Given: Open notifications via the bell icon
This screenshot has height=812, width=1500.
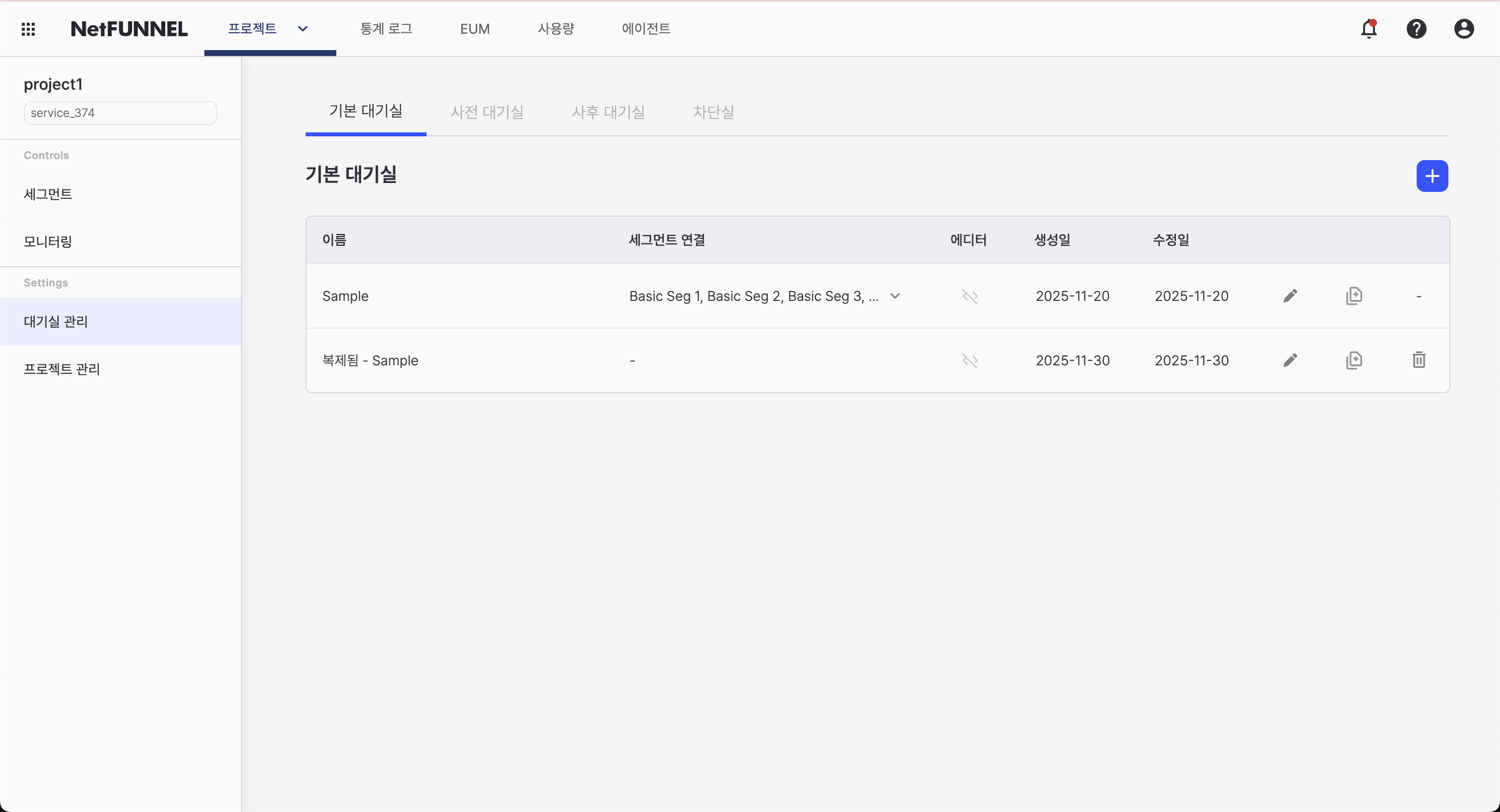Looking at the screenshot, I should click(1370, 29).
